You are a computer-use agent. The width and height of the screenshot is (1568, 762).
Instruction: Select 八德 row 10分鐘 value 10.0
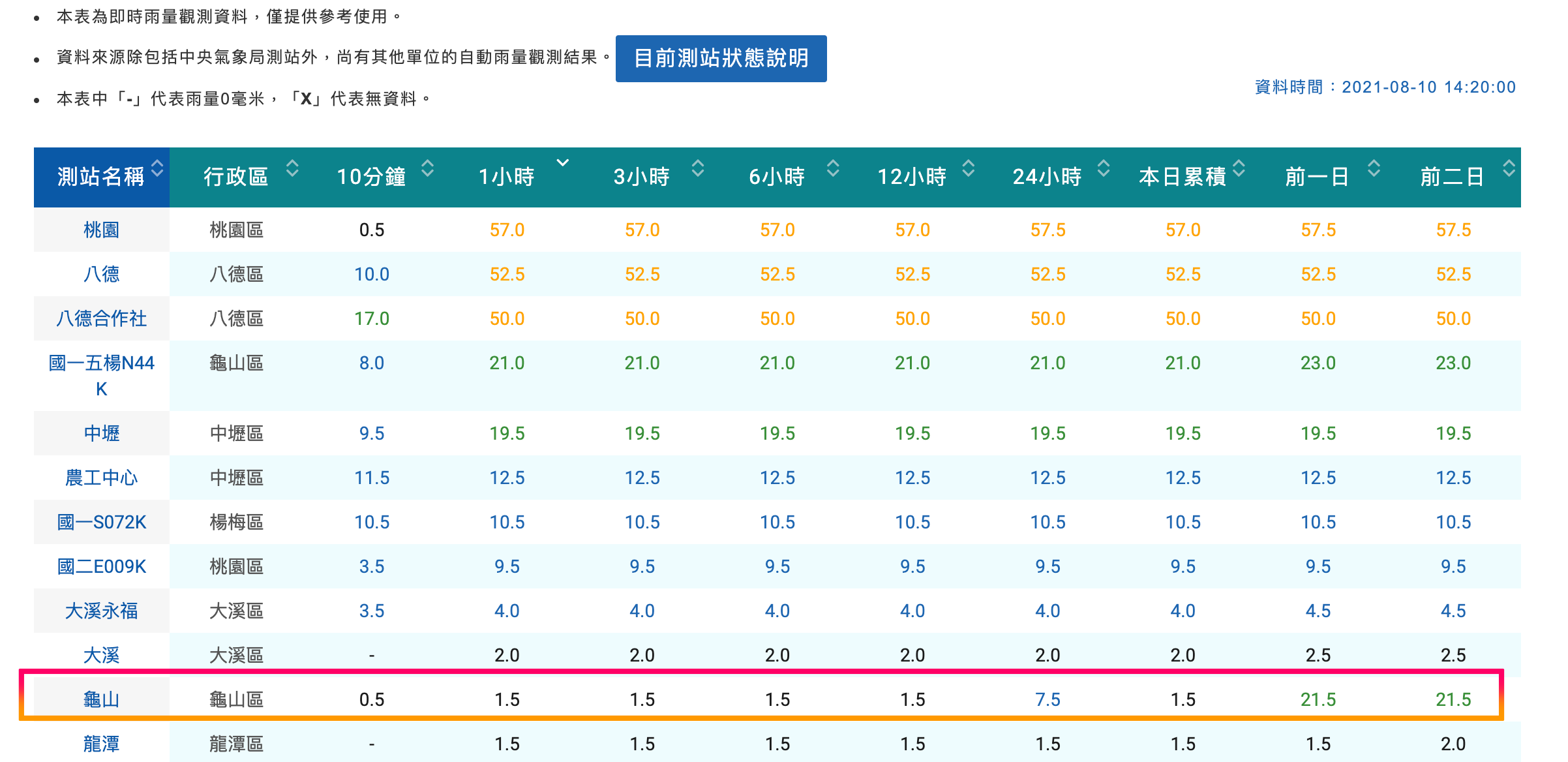[372, 274]
